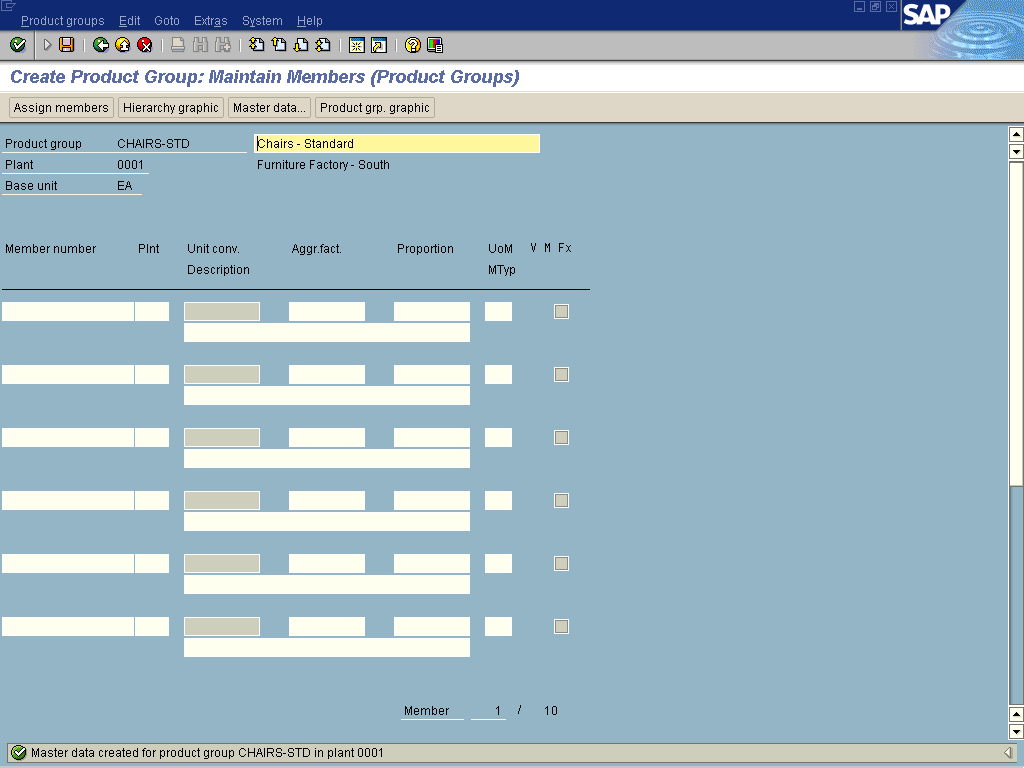Open the Hierarchy graphic view
Viewport: 1024px width, 768px height.
click(171, 108)
